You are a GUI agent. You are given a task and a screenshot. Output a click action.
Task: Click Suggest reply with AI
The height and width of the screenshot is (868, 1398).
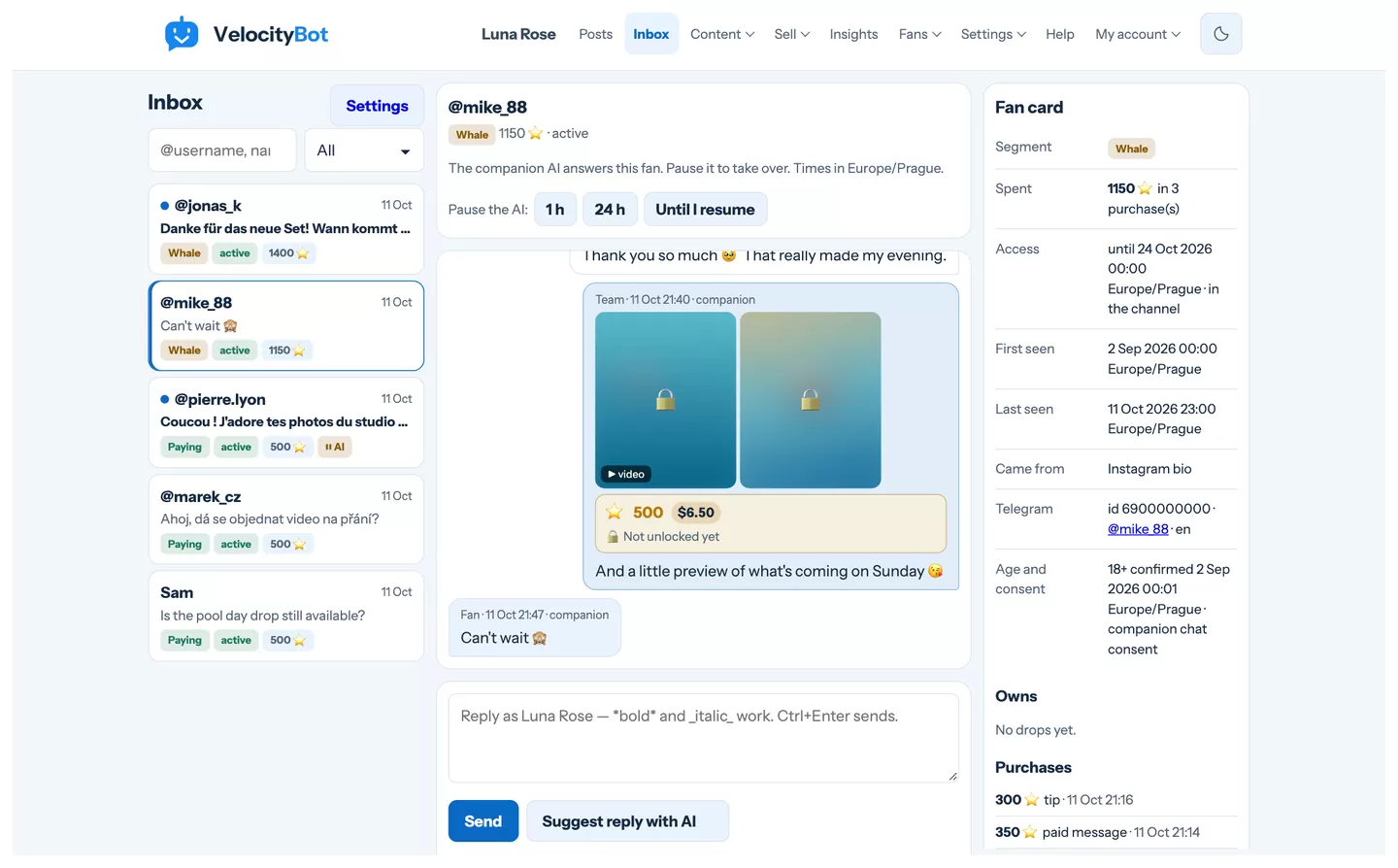pos(627,821)
